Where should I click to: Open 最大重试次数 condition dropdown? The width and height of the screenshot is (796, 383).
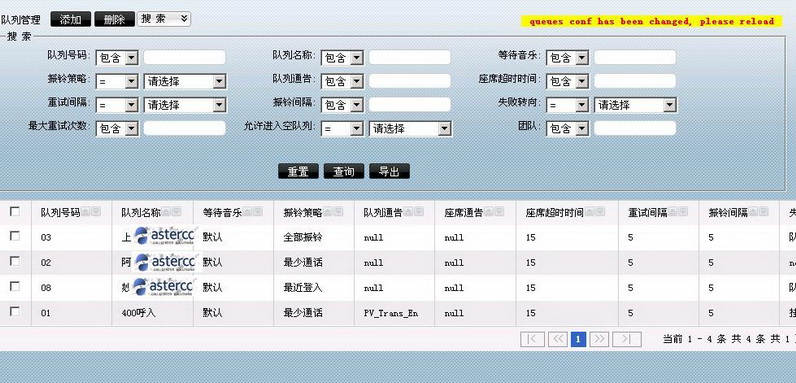click(117, 129)
